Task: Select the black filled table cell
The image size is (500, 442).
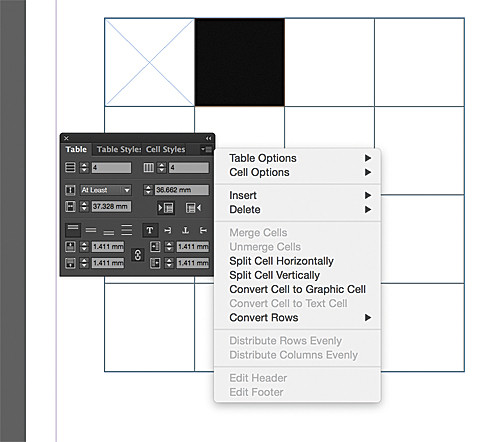Action: 240,62
